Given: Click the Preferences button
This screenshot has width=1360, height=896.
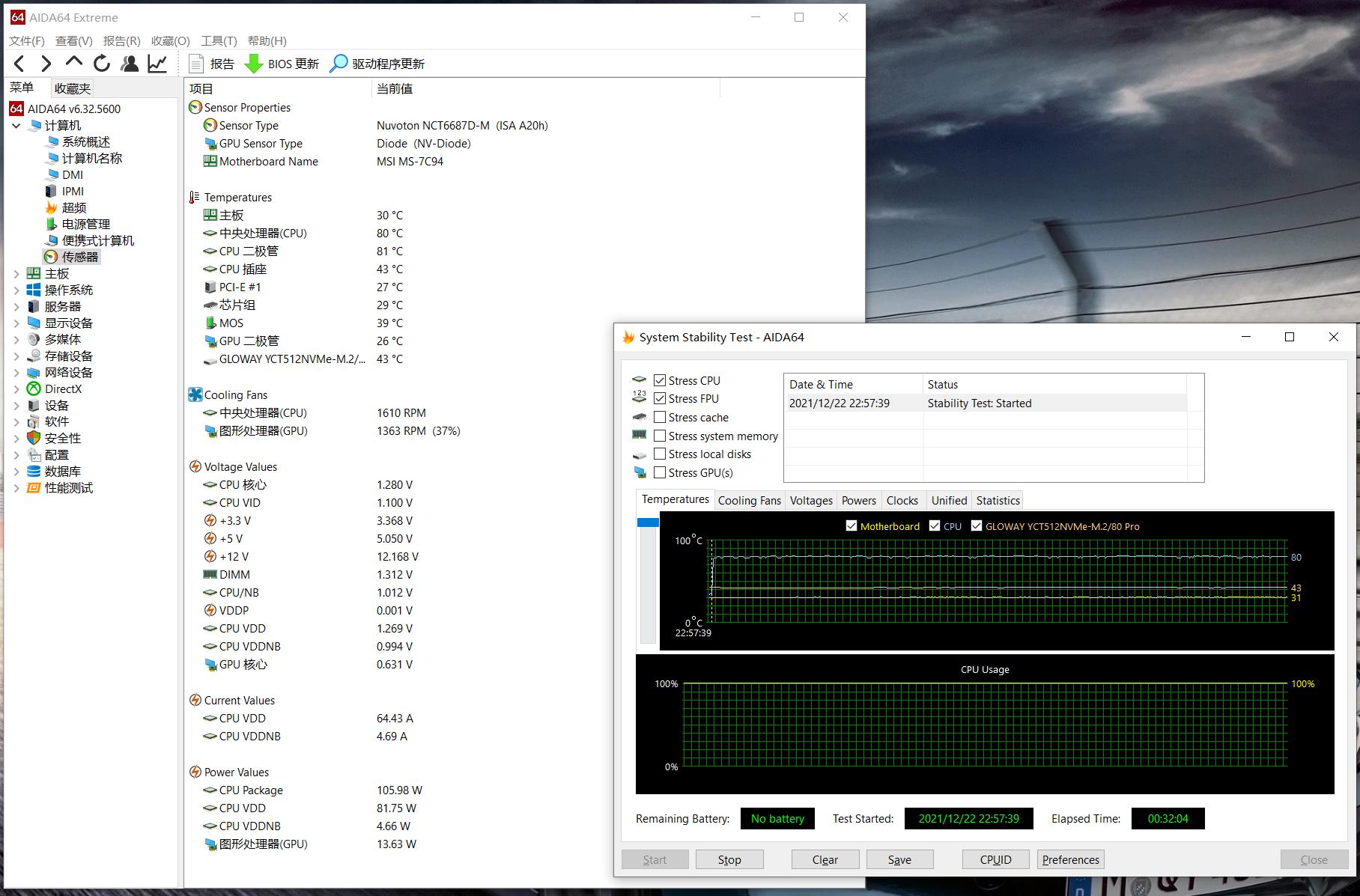Looking at the screenshot, I should (x=1070, y=859).
